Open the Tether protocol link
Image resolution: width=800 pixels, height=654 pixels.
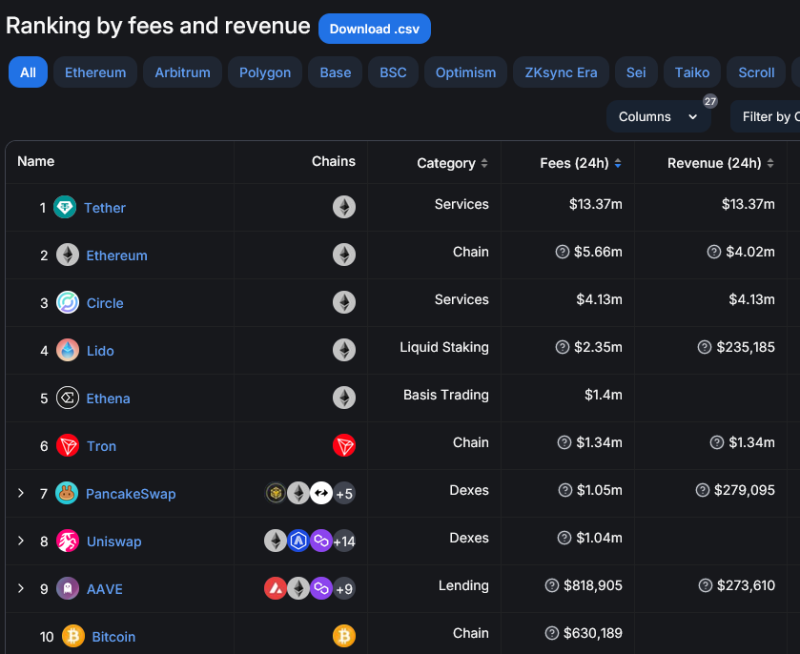coord(105,208)
